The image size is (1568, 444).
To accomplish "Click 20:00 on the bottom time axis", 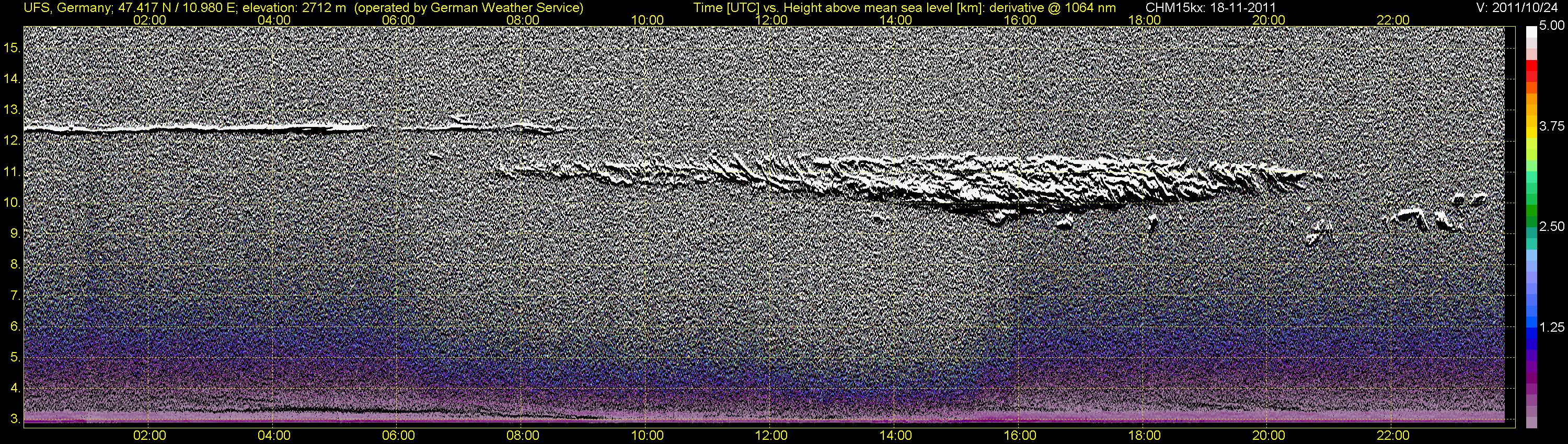I will [x=1269, y=436].
